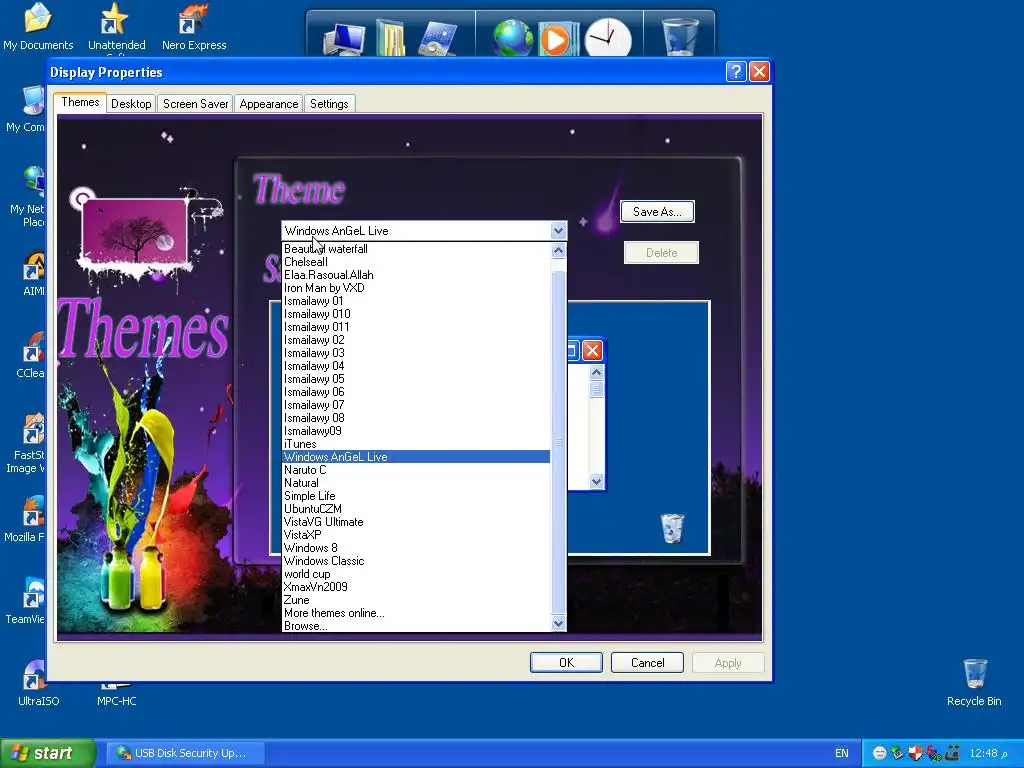Click the clock icon in the top dock
The height and width of the screenshot is (768, 1024).
pyautogui.click(x=607, y=38)
